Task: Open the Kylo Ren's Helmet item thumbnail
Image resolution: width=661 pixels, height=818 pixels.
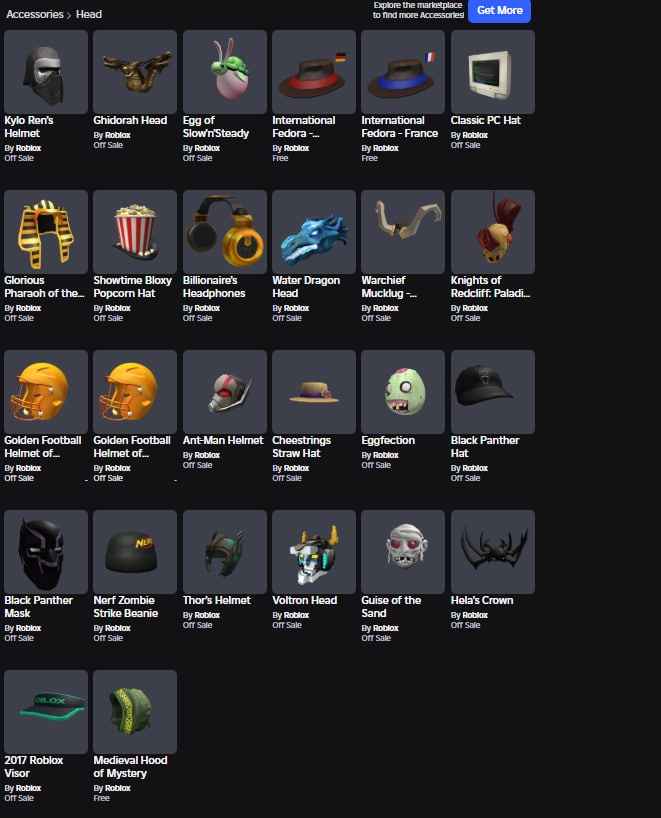Action: coord(46,72)
